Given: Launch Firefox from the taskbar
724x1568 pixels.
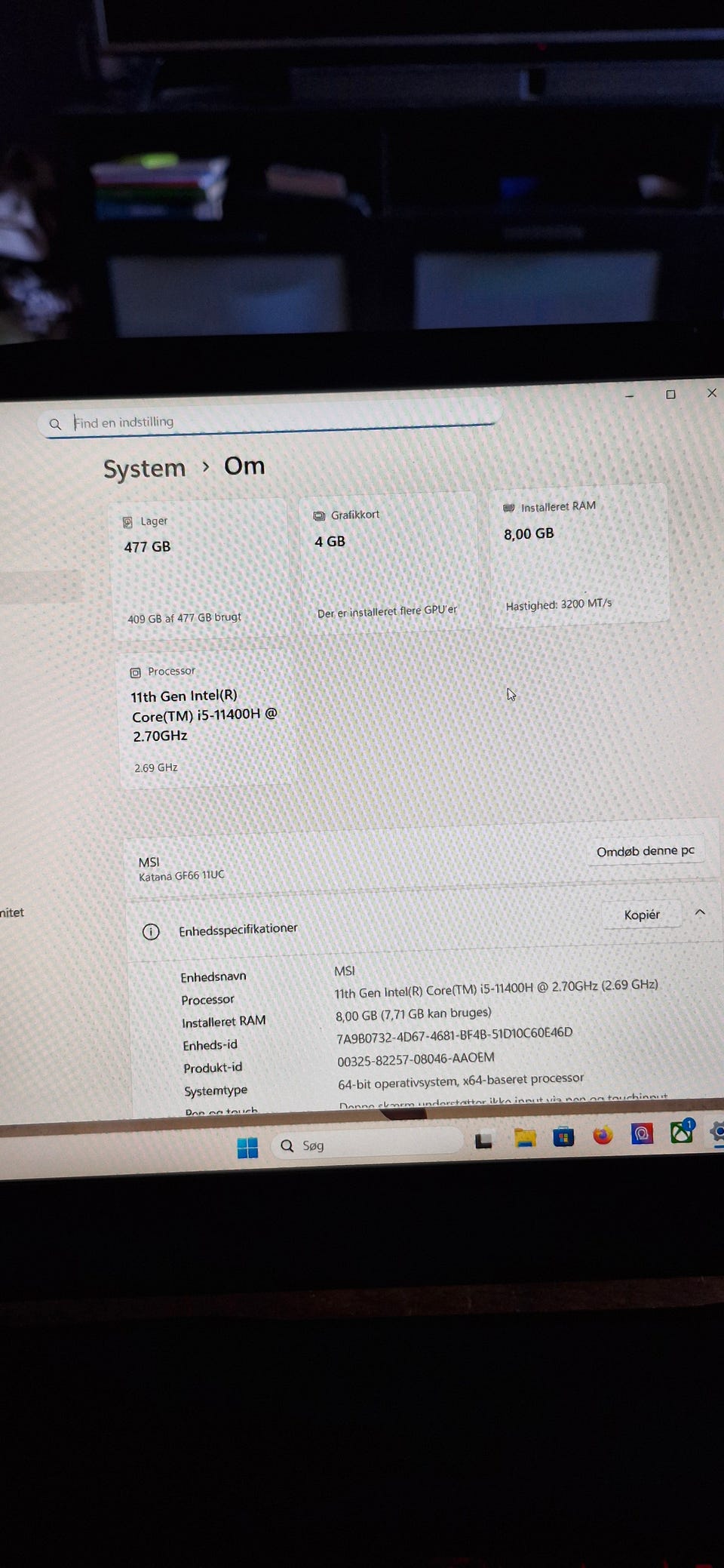Looking at the screenshot, I should [603, 1135].
